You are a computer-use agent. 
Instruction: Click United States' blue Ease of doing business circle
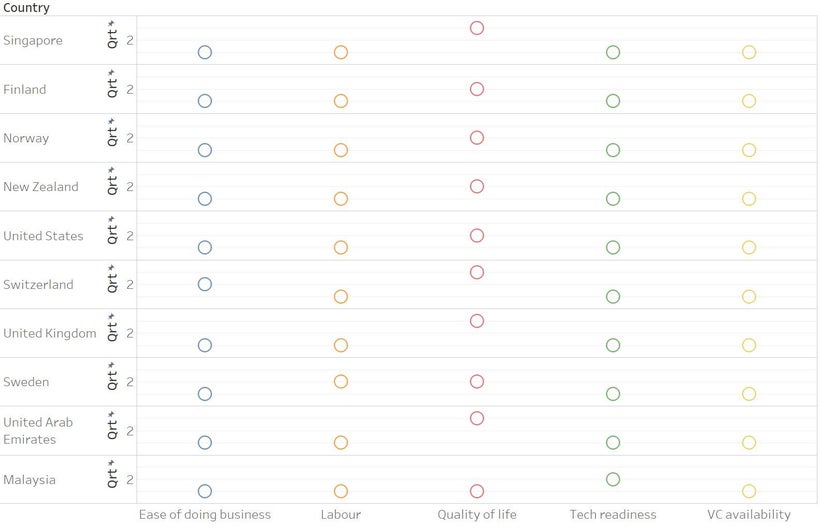click(205, 247)
